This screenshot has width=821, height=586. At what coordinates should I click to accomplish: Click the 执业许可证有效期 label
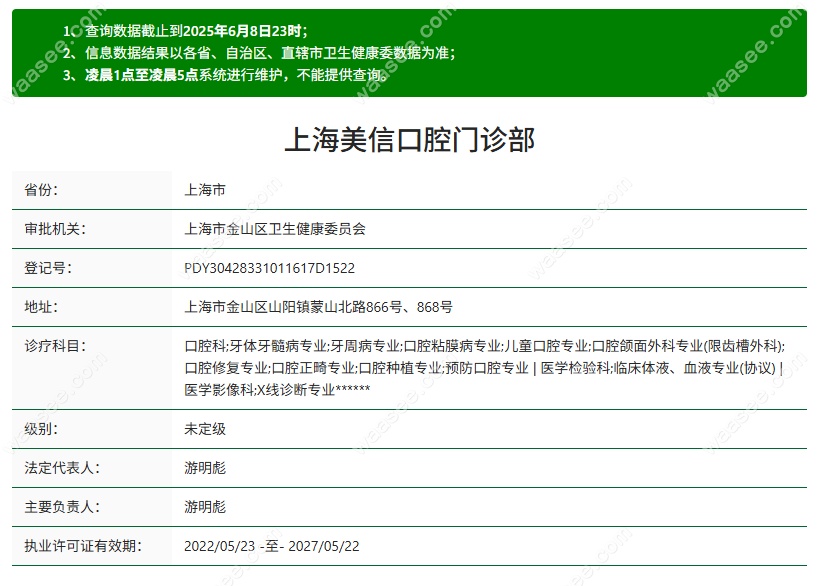tap(83, 546)
